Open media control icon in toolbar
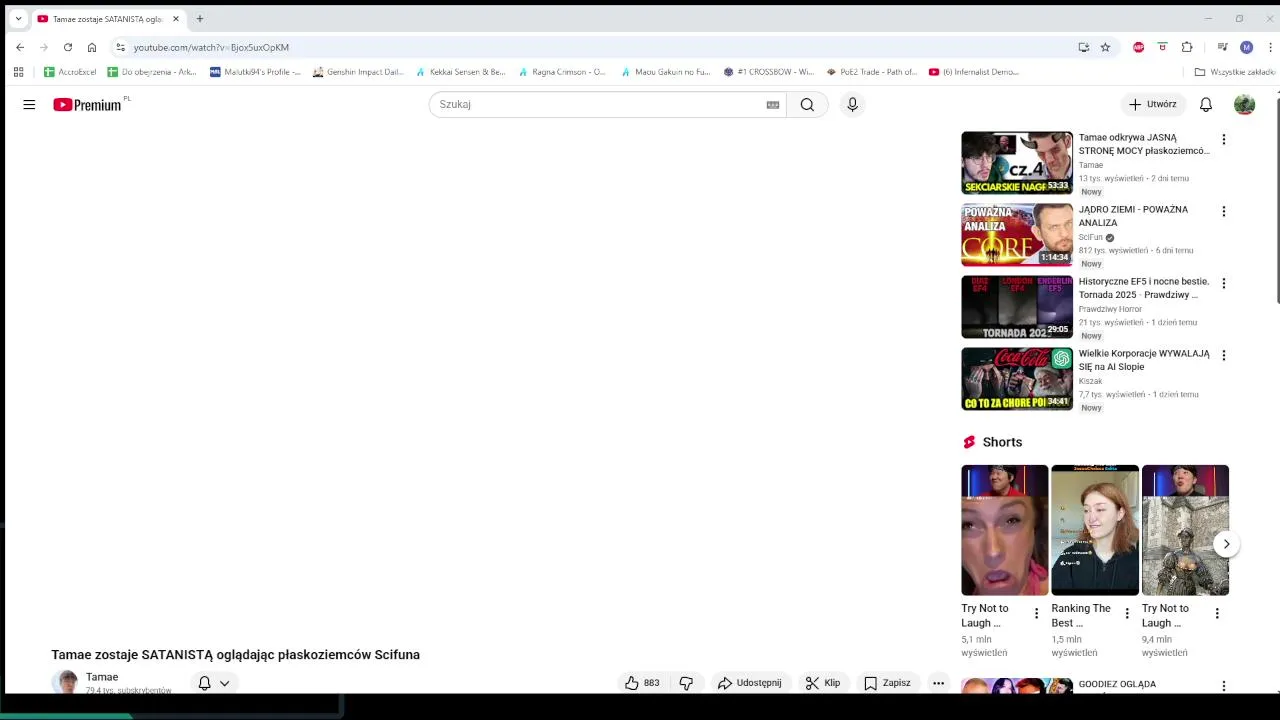 [1222, 47]
